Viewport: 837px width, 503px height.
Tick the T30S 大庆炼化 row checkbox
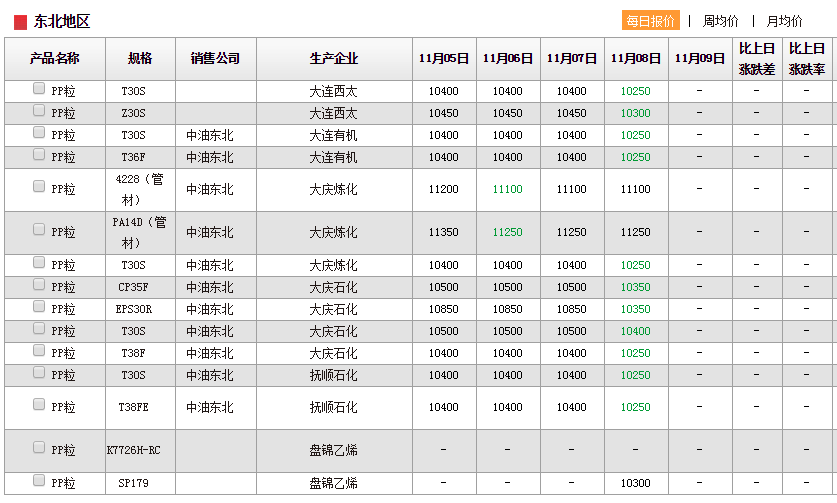pos(38,262)
